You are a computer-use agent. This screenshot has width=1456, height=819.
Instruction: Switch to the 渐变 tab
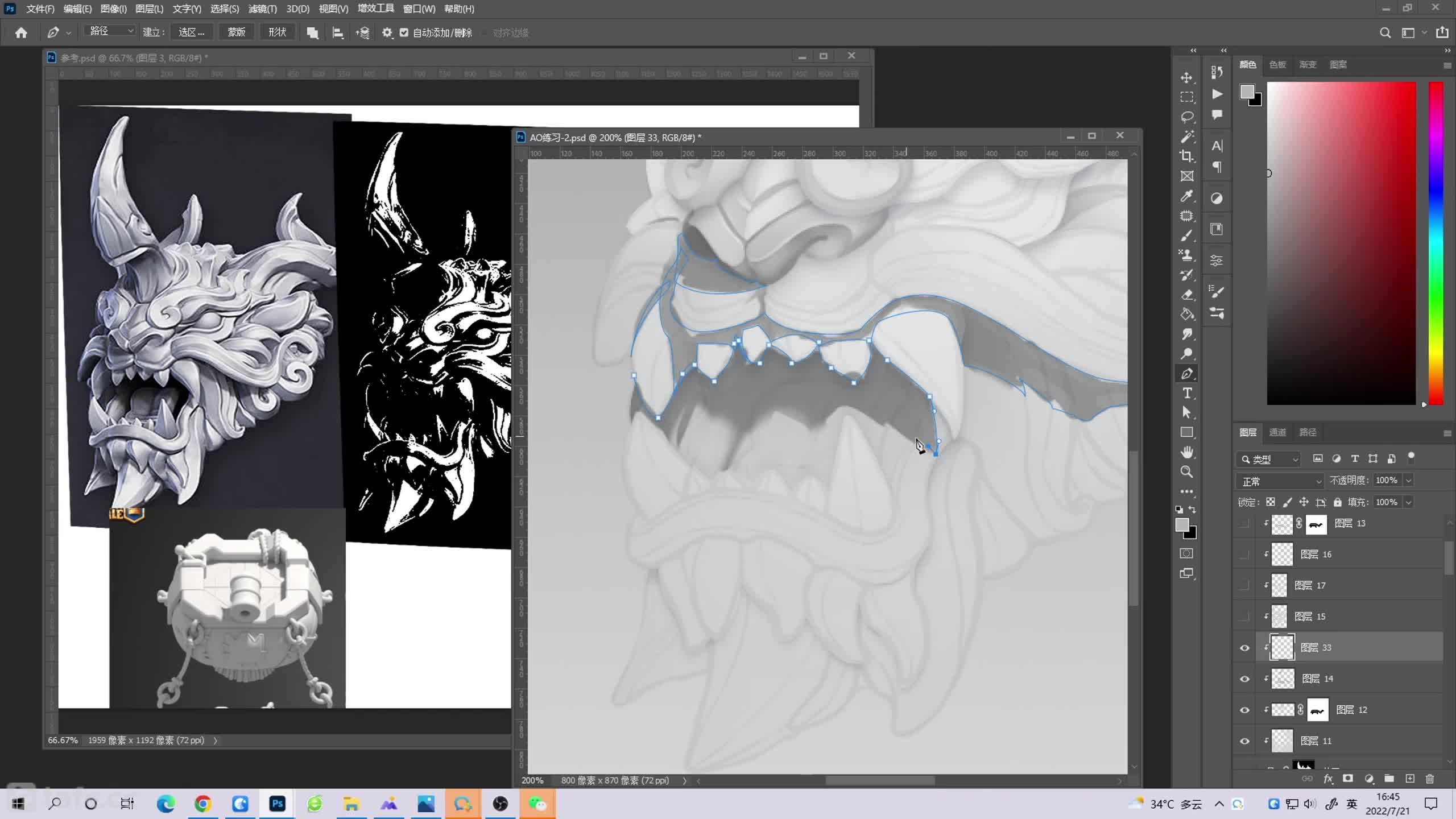(1308, 65)
